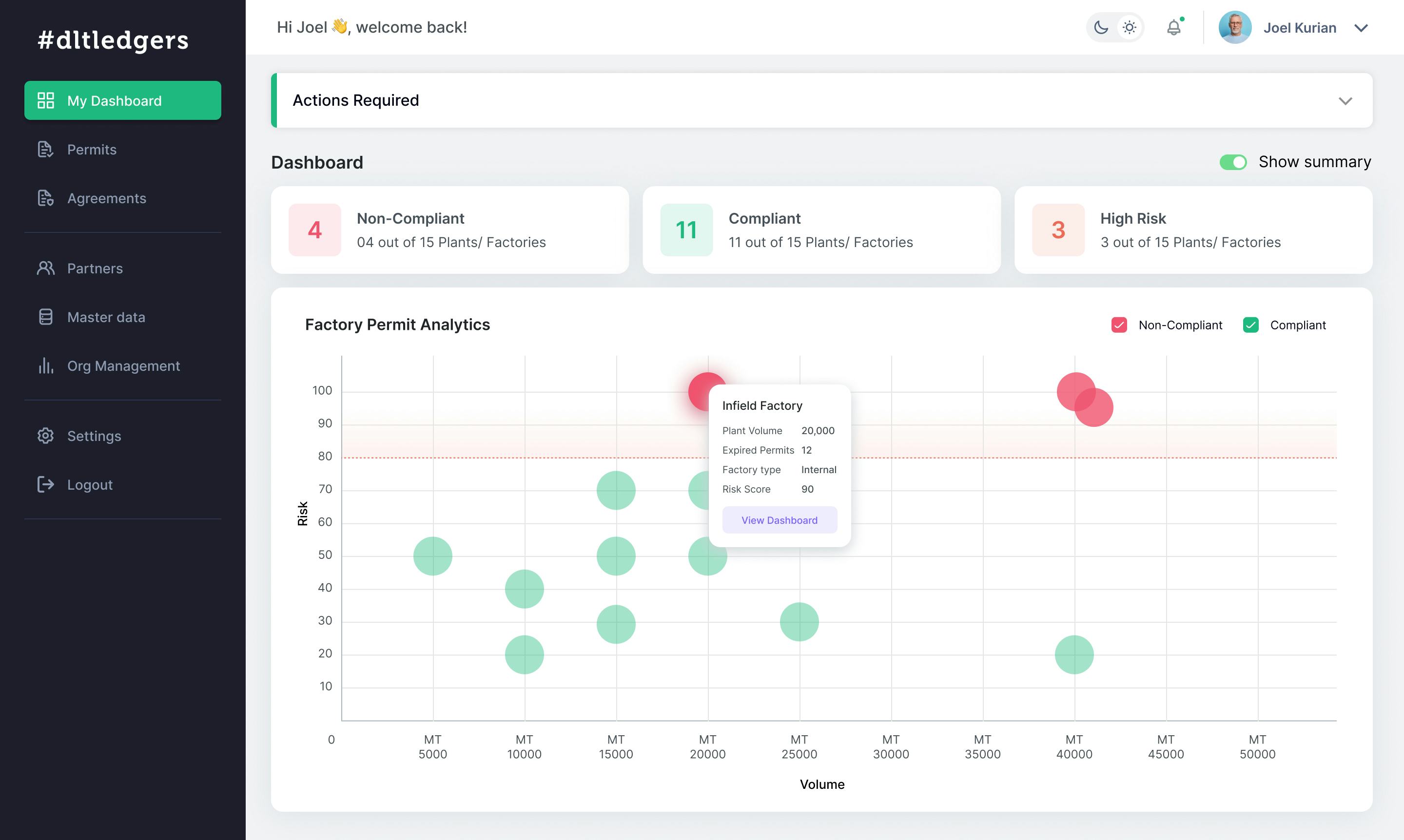Viewport: 1404px width, 840px height.
Task: Click the notification bell
Action: [x=1174, y=27]
